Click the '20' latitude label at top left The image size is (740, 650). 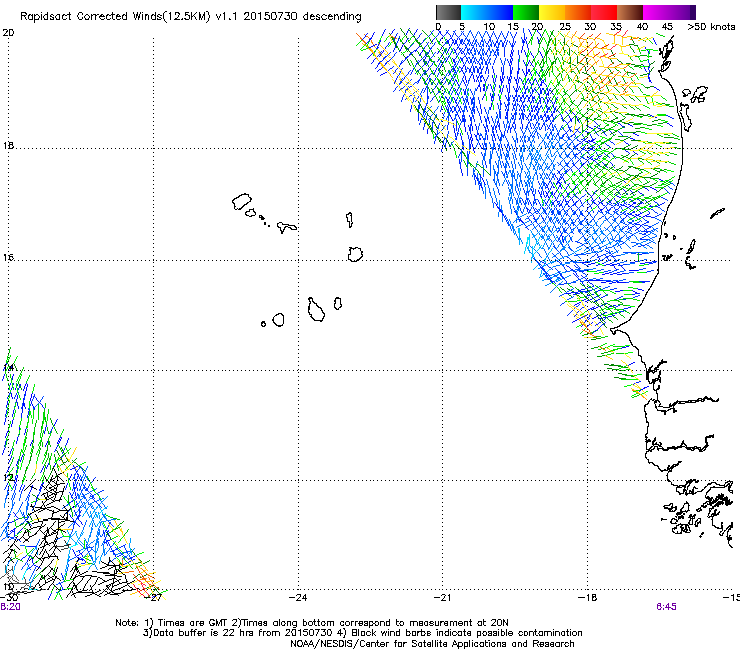pyautogui.click(x=8, y=33)
